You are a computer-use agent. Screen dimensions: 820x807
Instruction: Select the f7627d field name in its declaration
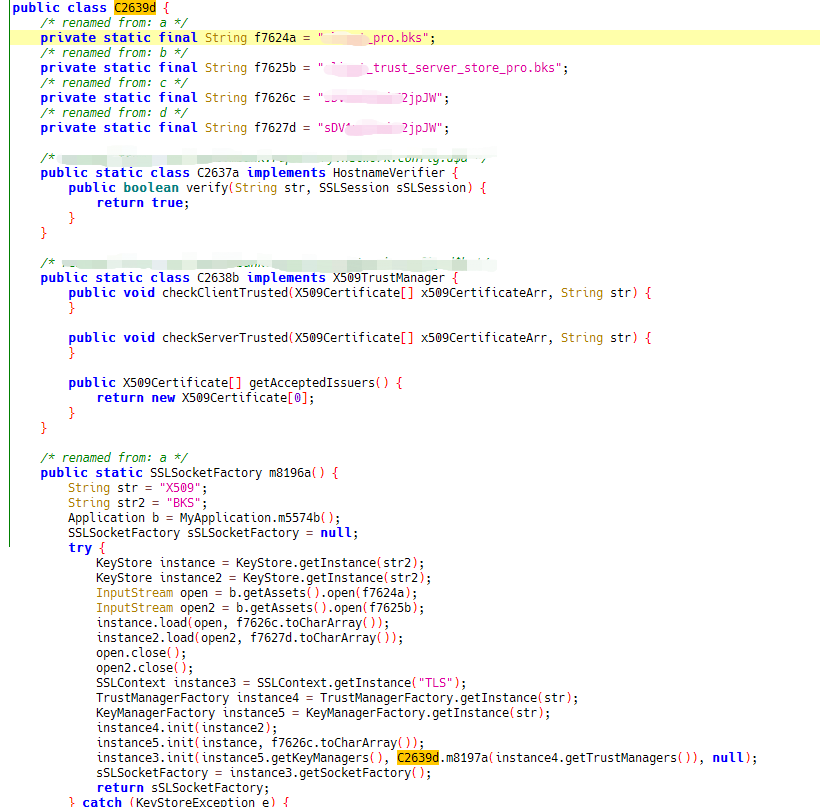pyautogui.click(x=275, y=128)
